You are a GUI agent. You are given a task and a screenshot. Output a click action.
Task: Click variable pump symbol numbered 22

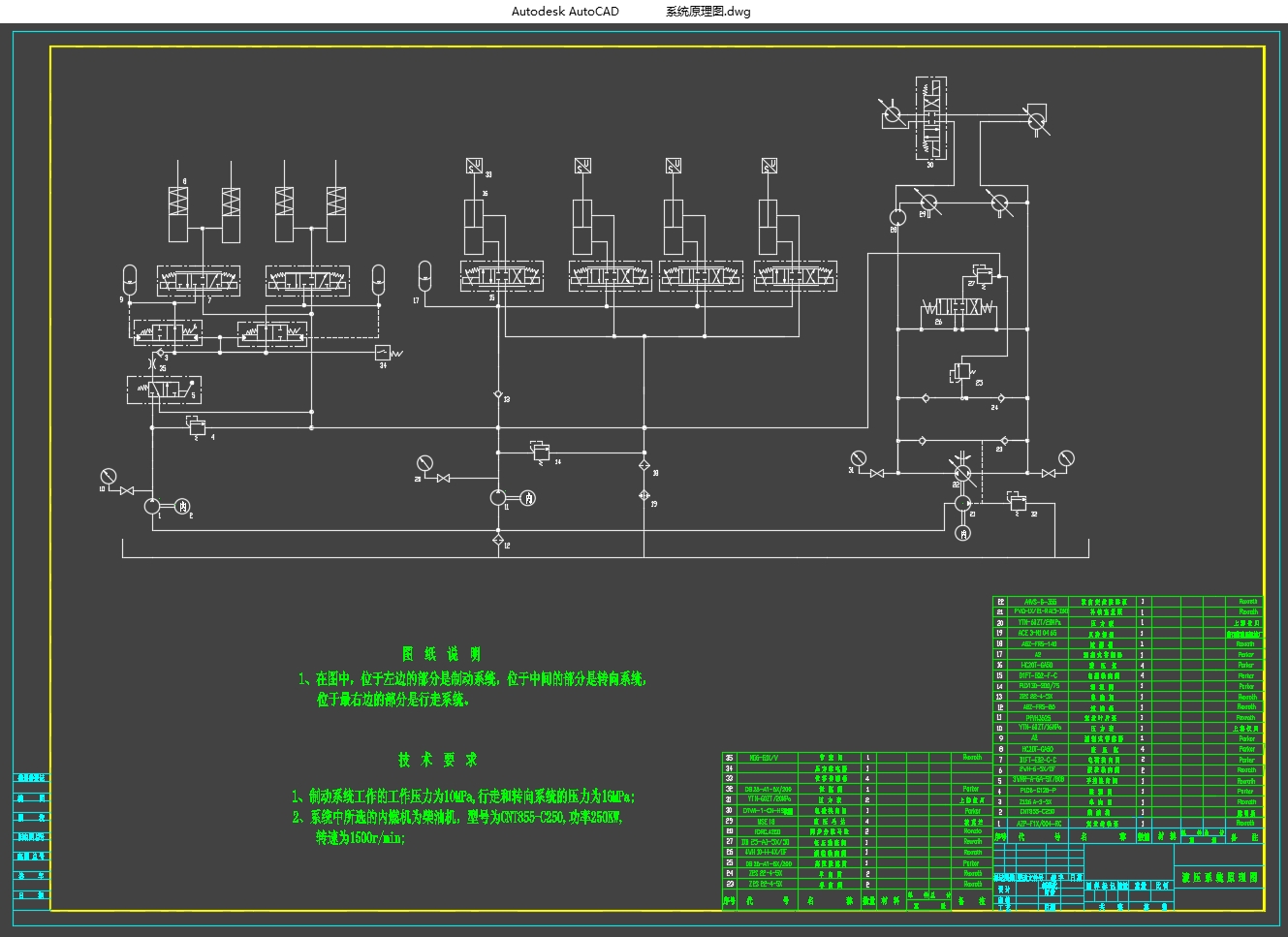click(x=961, y=472)
